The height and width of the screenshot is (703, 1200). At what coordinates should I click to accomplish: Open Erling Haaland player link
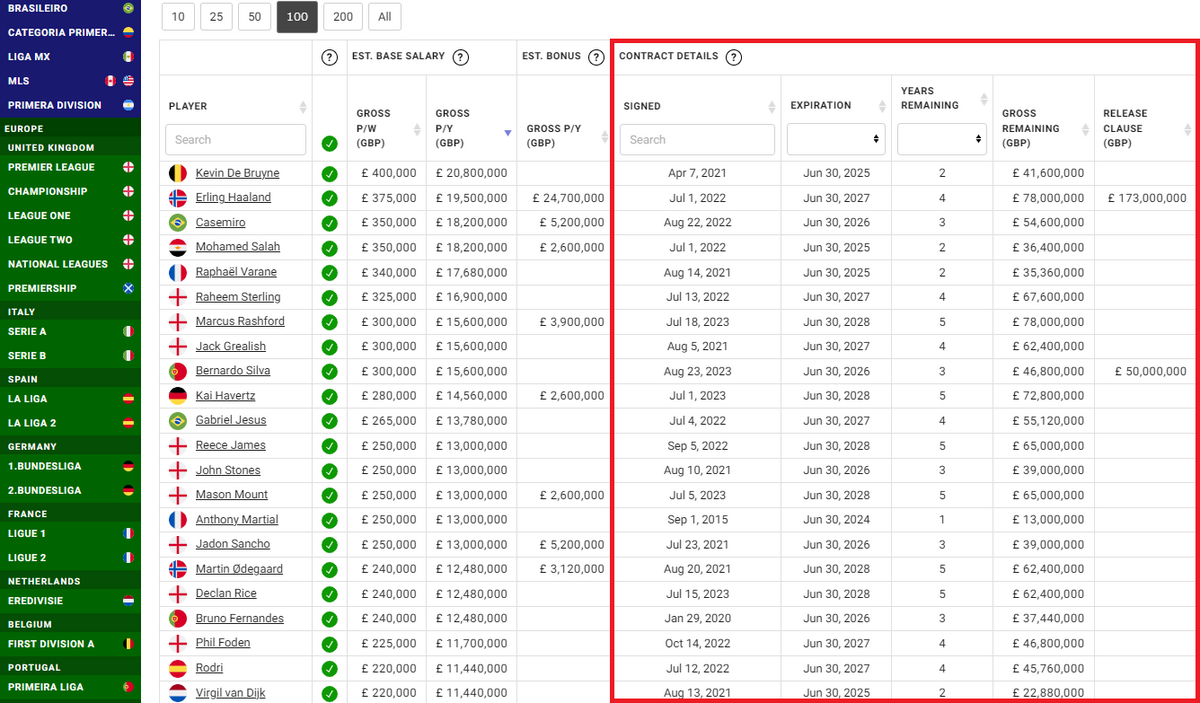pyautogui.click(x=233, y=198)
